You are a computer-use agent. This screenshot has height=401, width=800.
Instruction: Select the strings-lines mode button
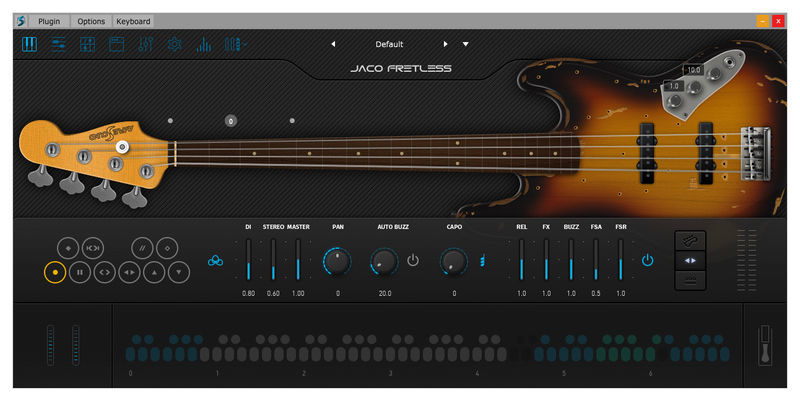click(x=690, y=280)
